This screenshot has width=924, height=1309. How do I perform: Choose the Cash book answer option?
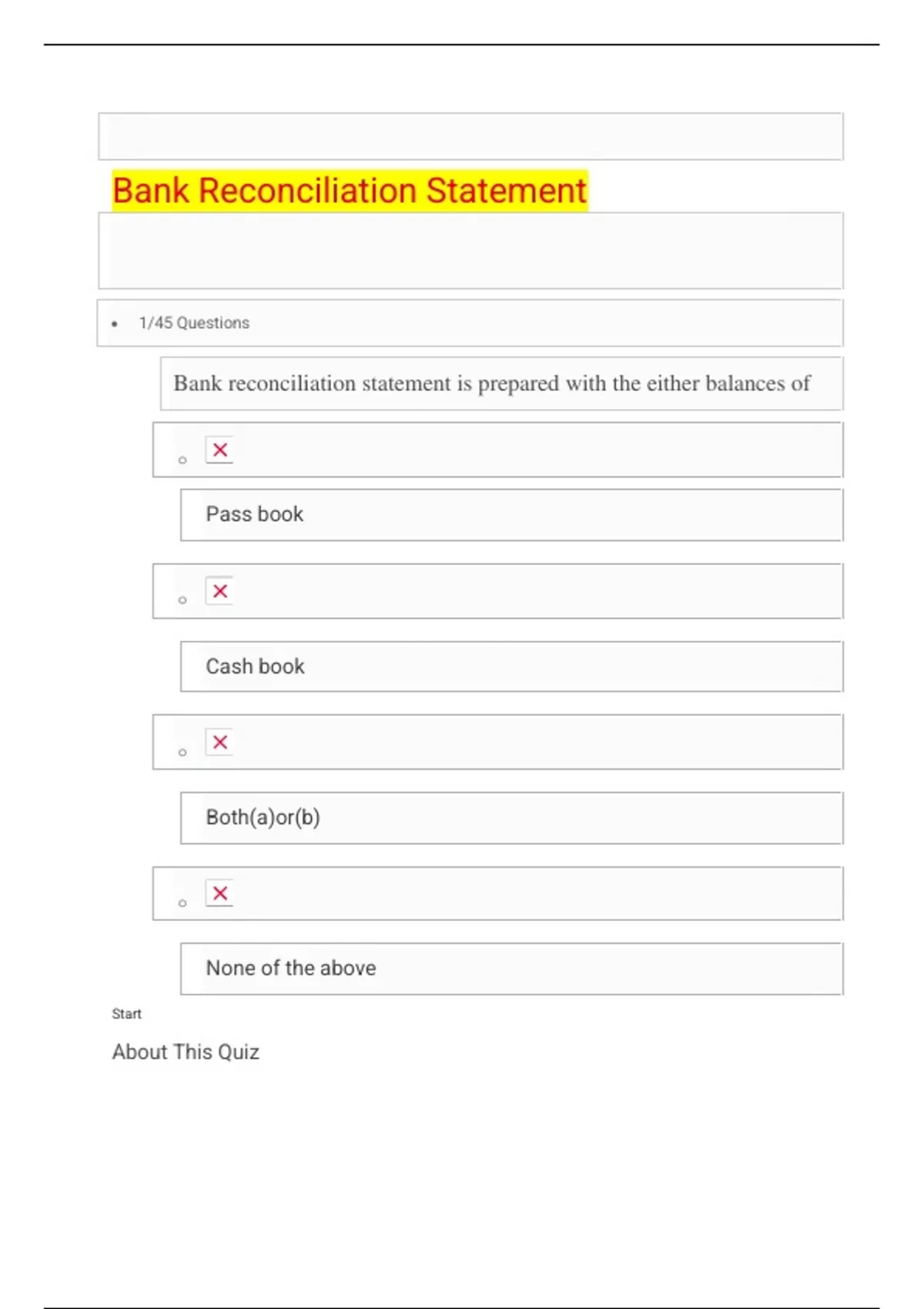tap(255, 666)
